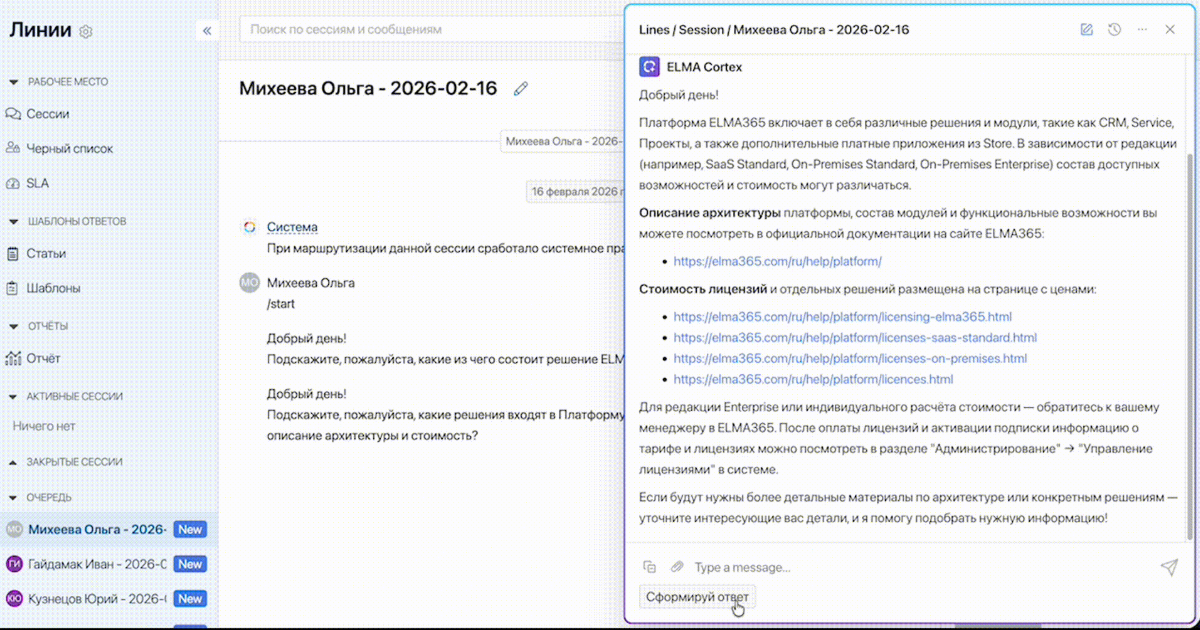The height and width of the screenshot is (630, 1200).
Task: Click the gear icon beside Линии
Action: (85, 31)
